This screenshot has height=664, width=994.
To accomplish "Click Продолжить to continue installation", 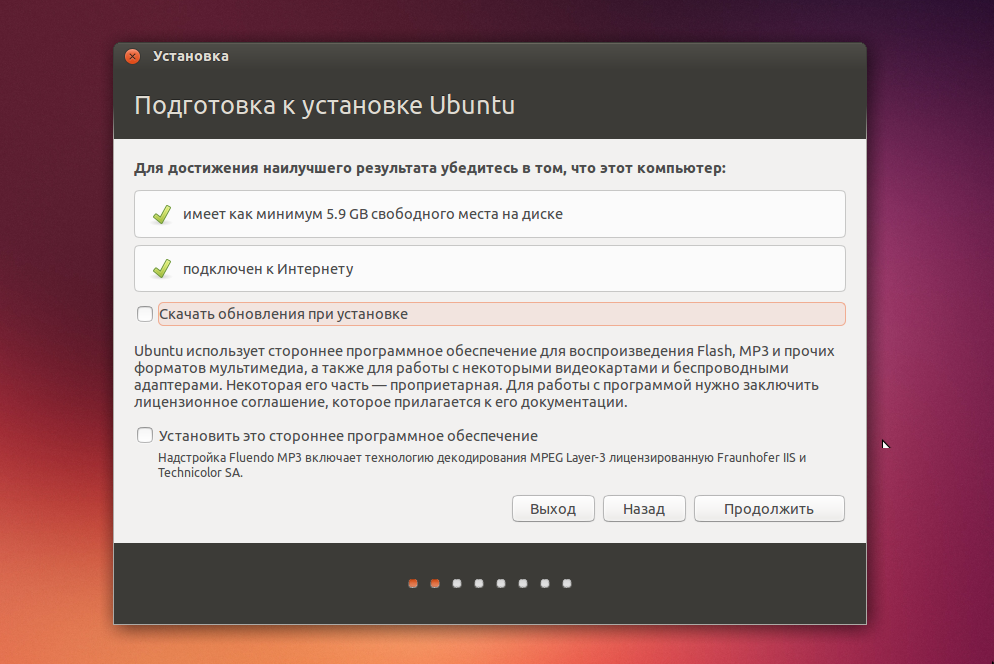I will click(x=769, y=509).
